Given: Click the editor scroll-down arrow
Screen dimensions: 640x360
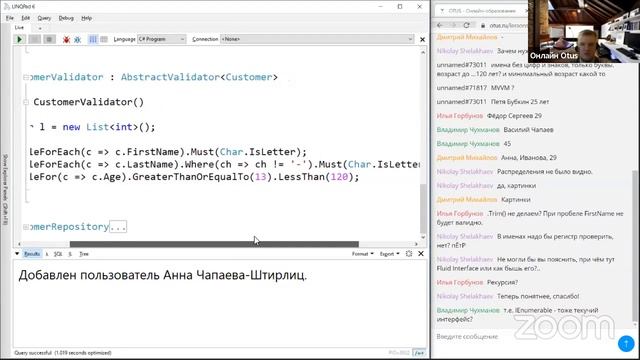Looking at the screenshot, I should (423, 237).
